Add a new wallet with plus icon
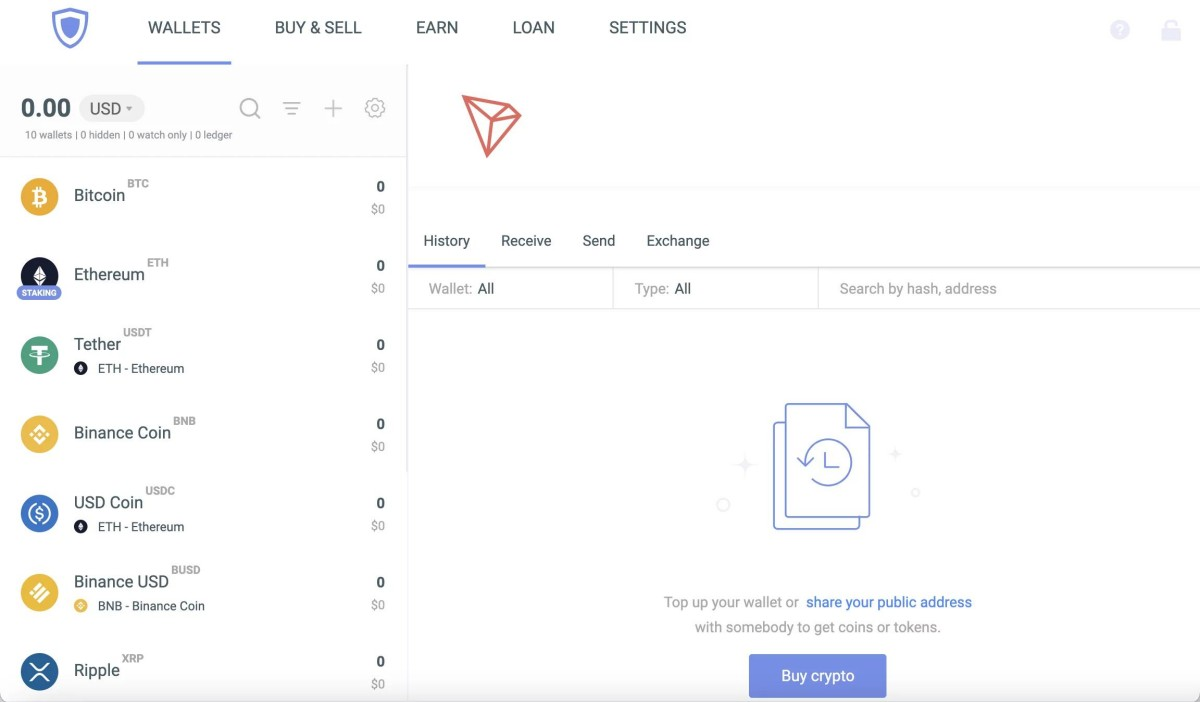The width and height of the screenshot is (1200, 702). (333, 108)
